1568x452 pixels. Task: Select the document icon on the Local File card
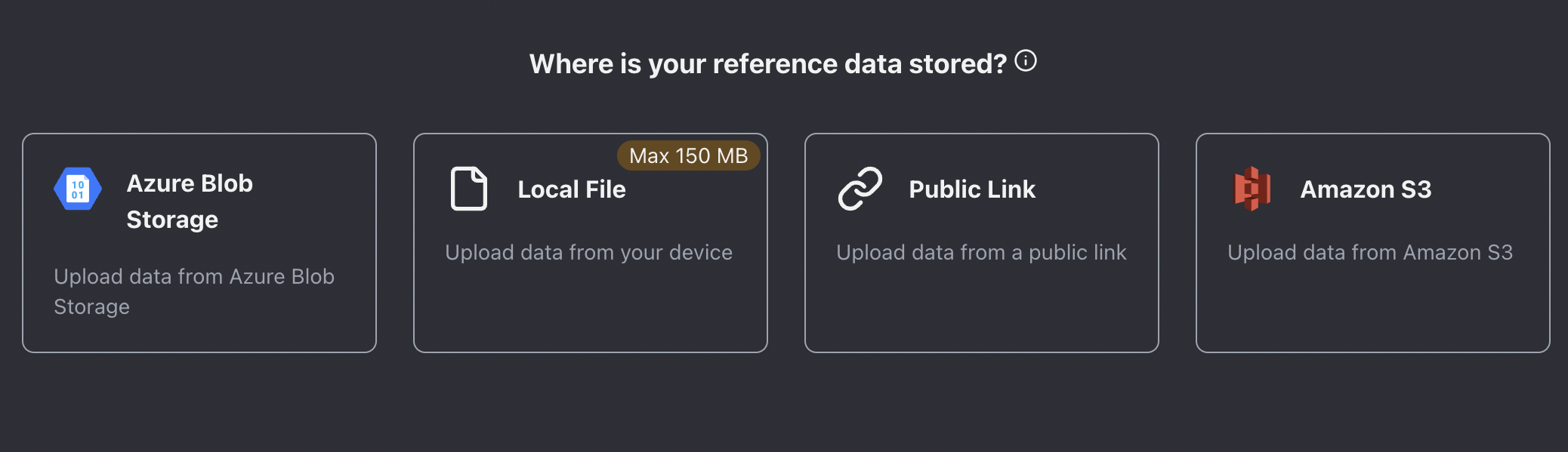pyautogui.click(x=468, y=189)
